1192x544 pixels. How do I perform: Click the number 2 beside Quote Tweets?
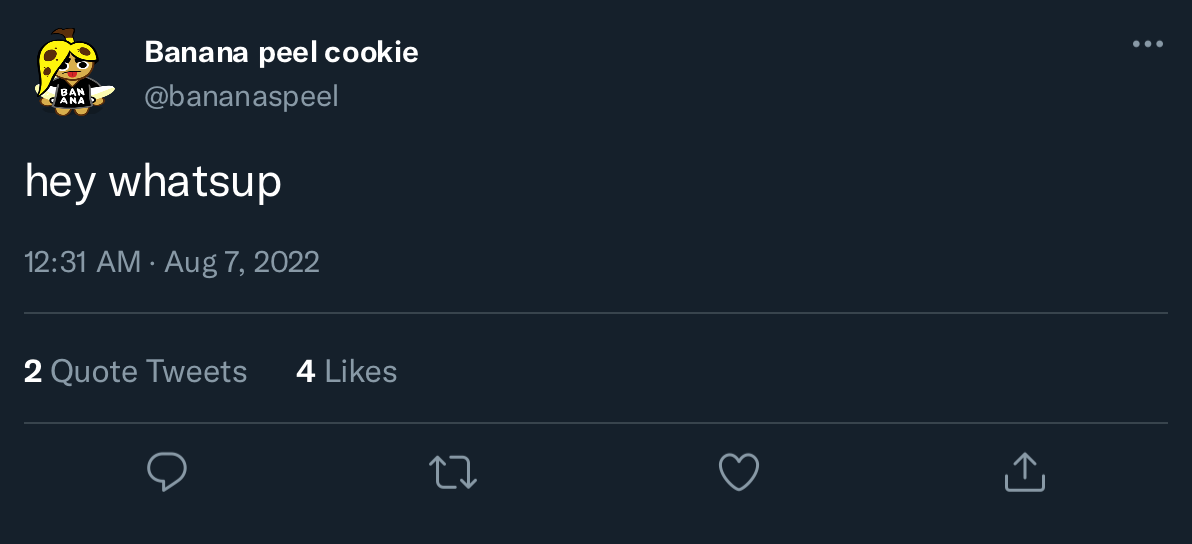click(32, 372)
